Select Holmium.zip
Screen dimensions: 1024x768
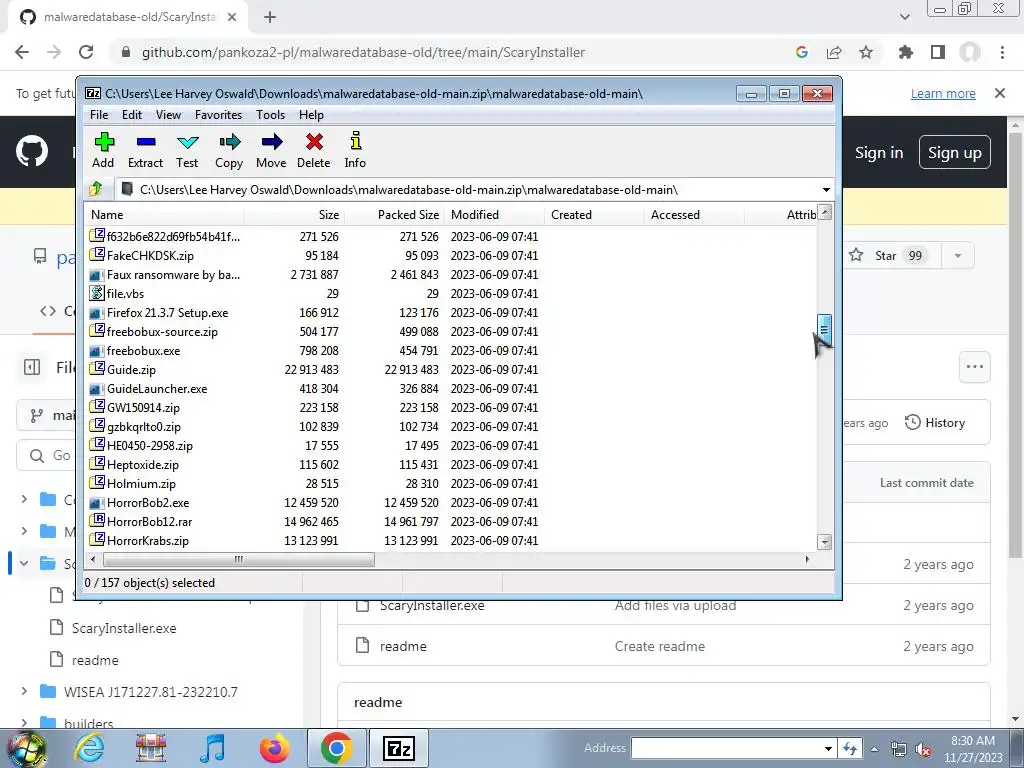coord(141,484)
